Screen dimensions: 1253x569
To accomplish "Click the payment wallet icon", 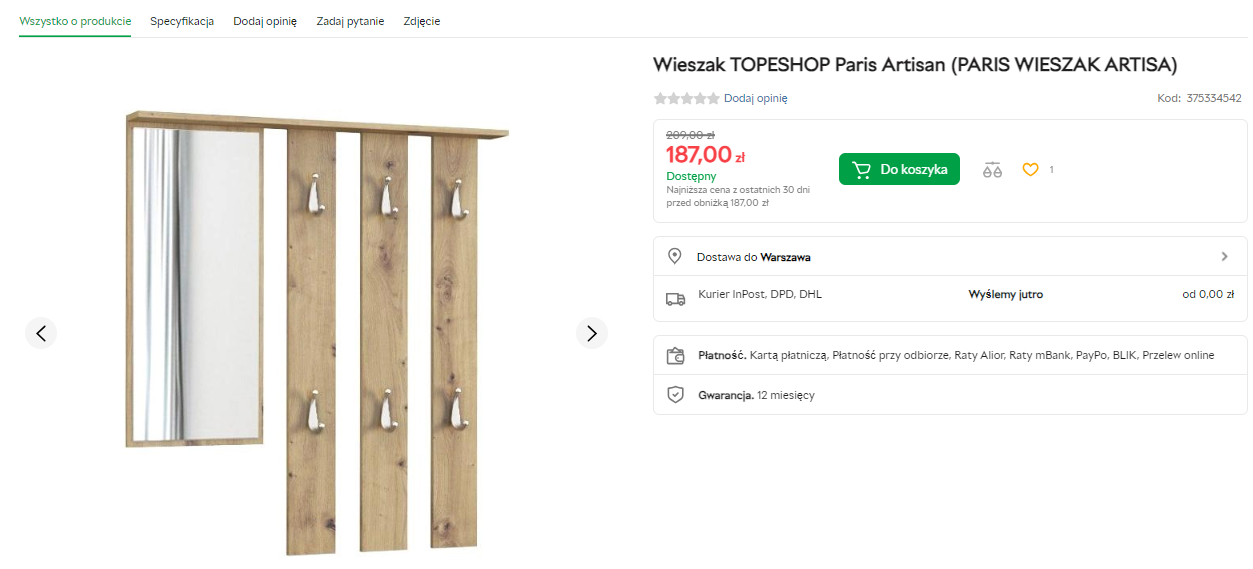I will pos(675,355).
